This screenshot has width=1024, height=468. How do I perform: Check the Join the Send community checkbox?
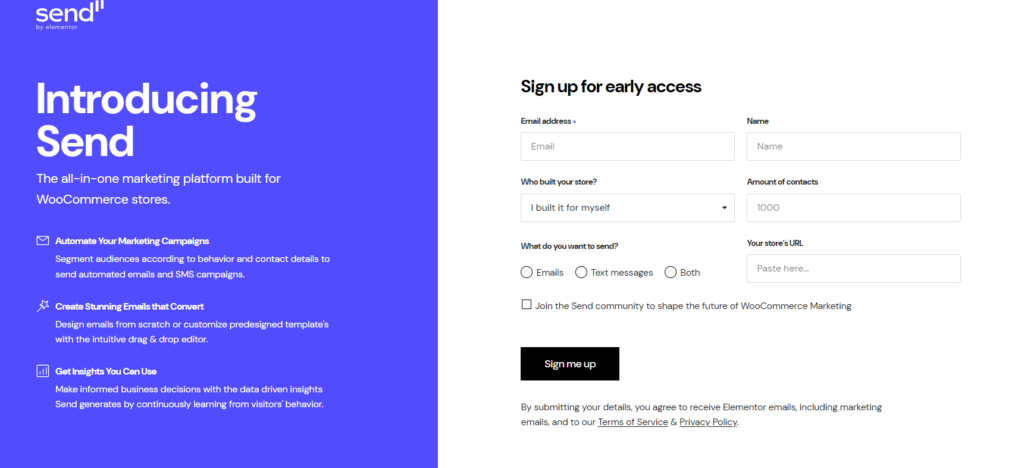point(526,304)
